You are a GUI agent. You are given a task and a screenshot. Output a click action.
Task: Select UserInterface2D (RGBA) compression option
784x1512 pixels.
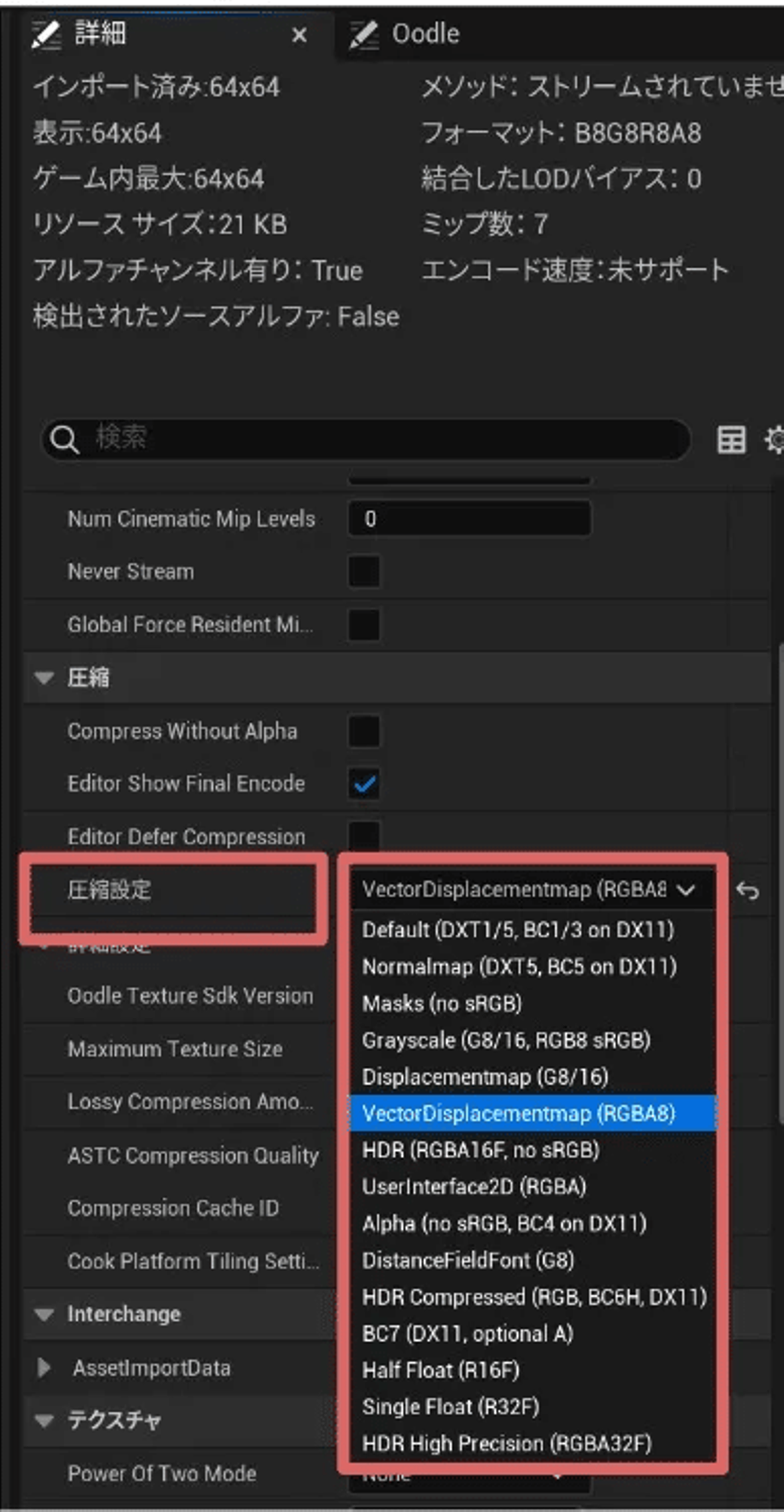click(x=474, y=1186)
